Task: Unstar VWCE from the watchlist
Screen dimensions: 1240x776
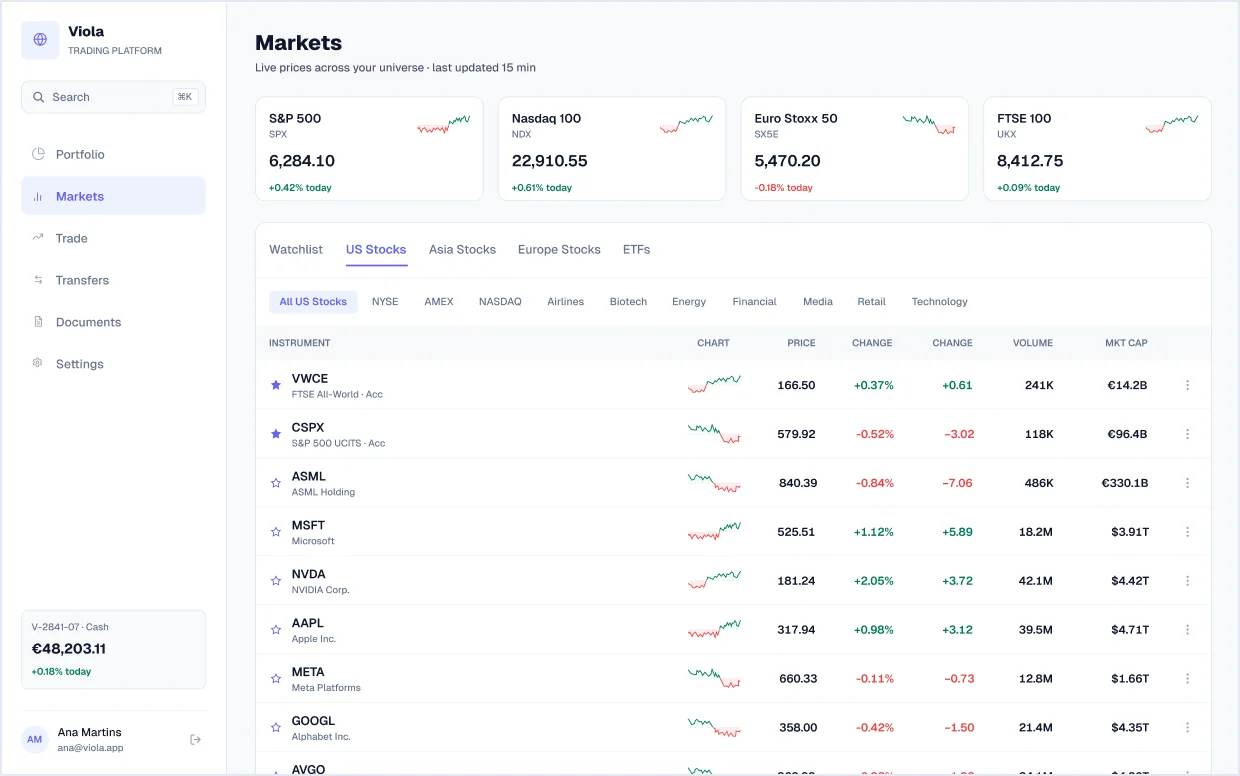Action: 276,385
